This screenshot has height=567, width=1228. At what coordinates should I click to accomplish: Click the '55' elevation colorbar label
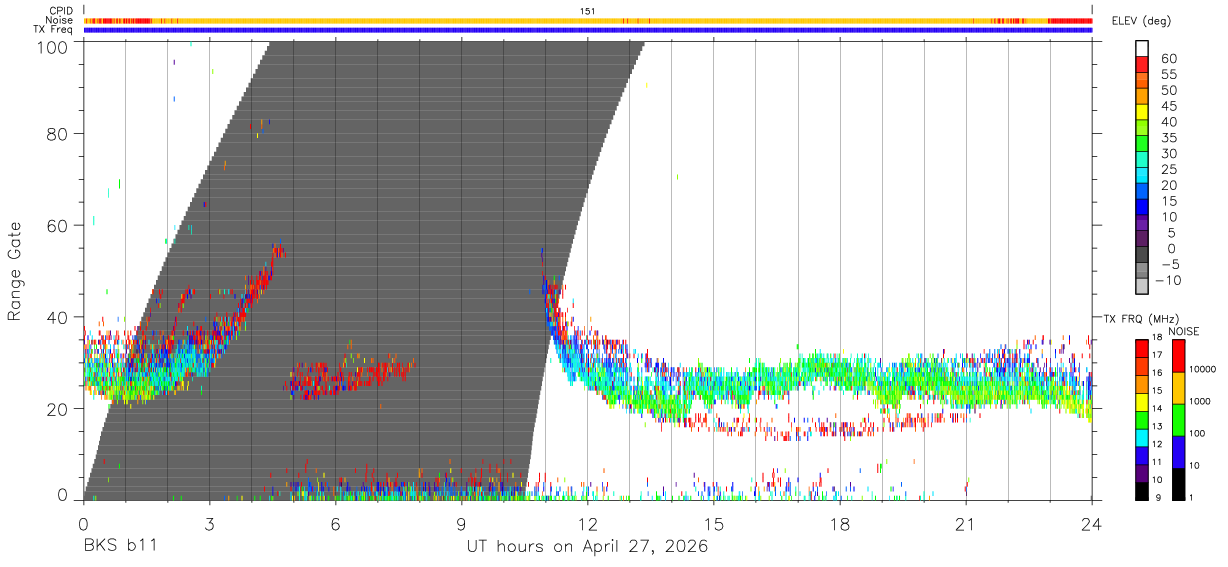click(1168, 75)
